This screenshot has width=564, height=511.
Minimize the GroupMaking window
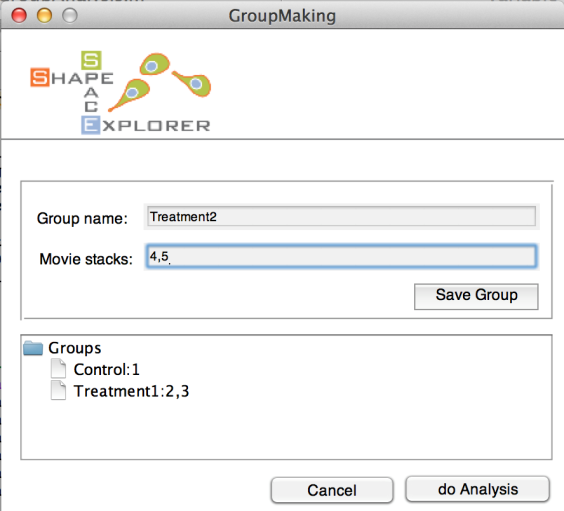[x=44, y=15]
